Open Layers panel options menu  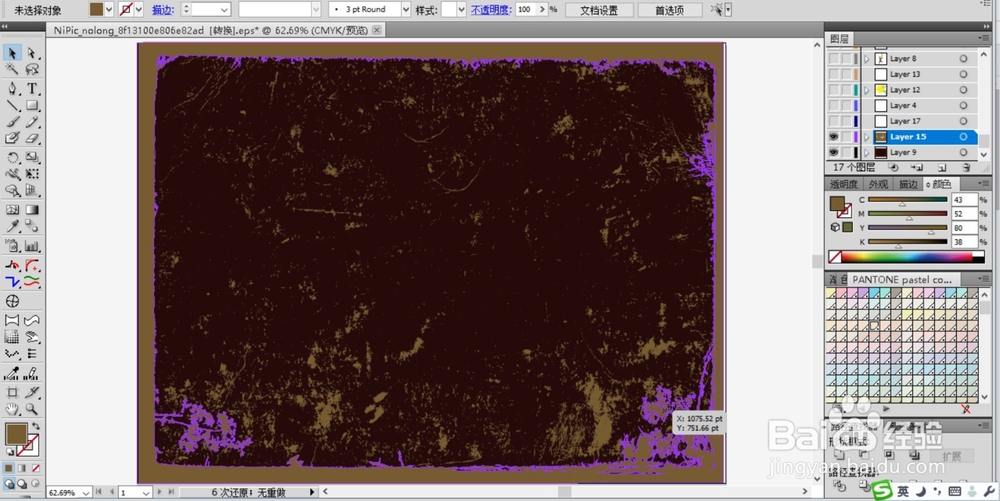pyautogui.click(x=983, y=39)
